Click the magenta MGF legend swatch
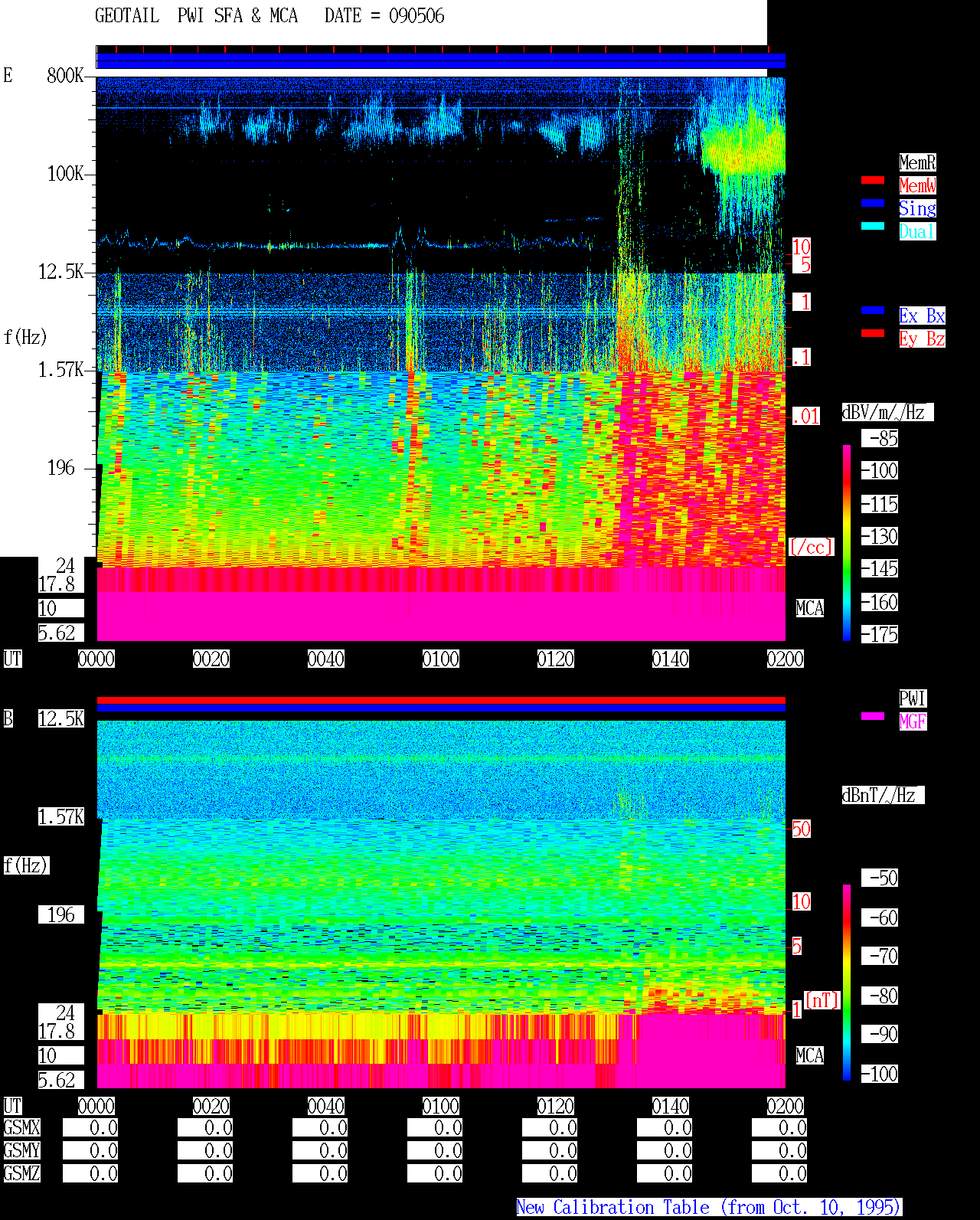 [x=873, y=716]
